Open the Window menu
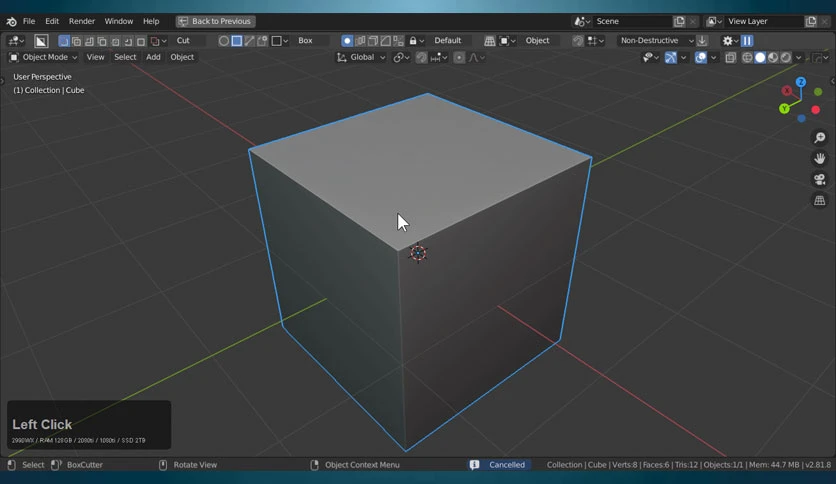The width and height of the screenshot is (836, 484). coord(118,21)
